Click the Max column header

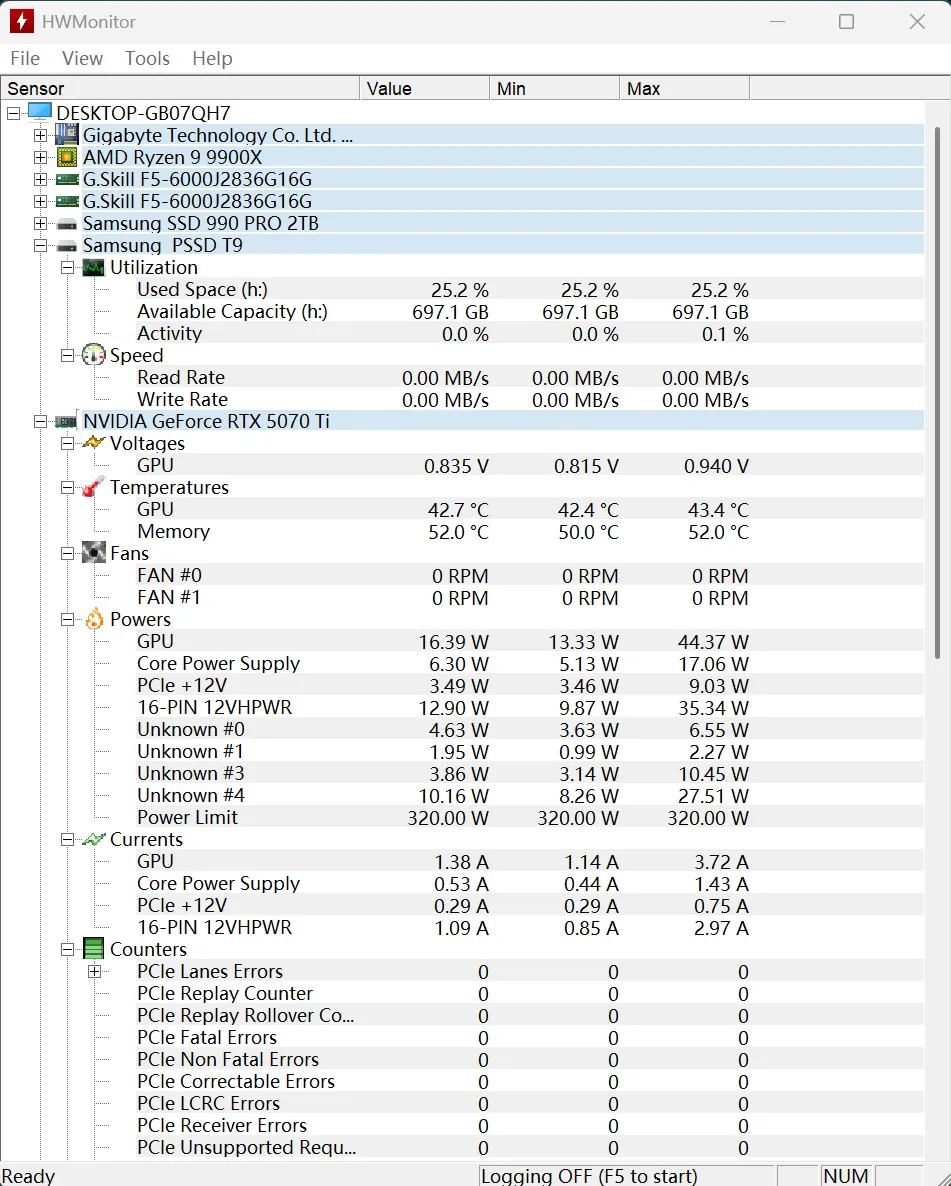coord(685,88)
